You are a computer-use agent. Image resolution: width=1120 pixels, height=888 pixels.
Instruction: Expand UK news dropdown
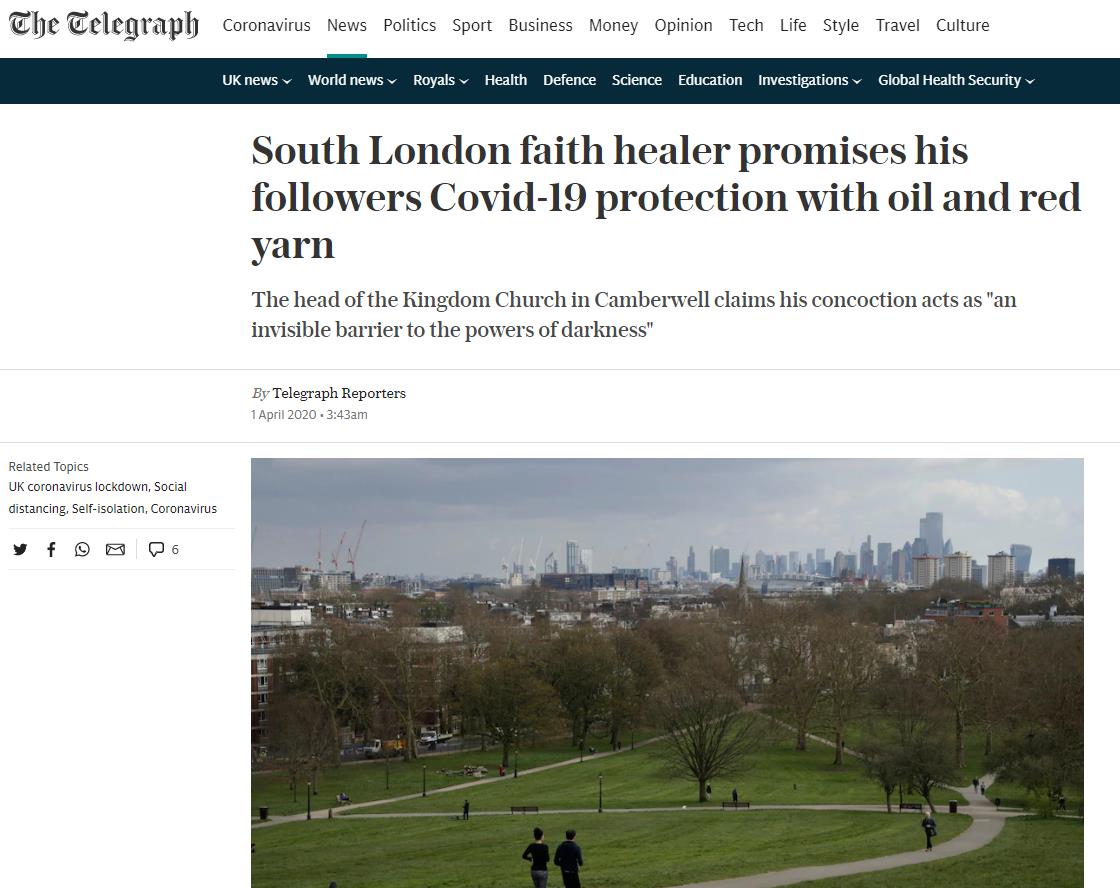[256, 80]
